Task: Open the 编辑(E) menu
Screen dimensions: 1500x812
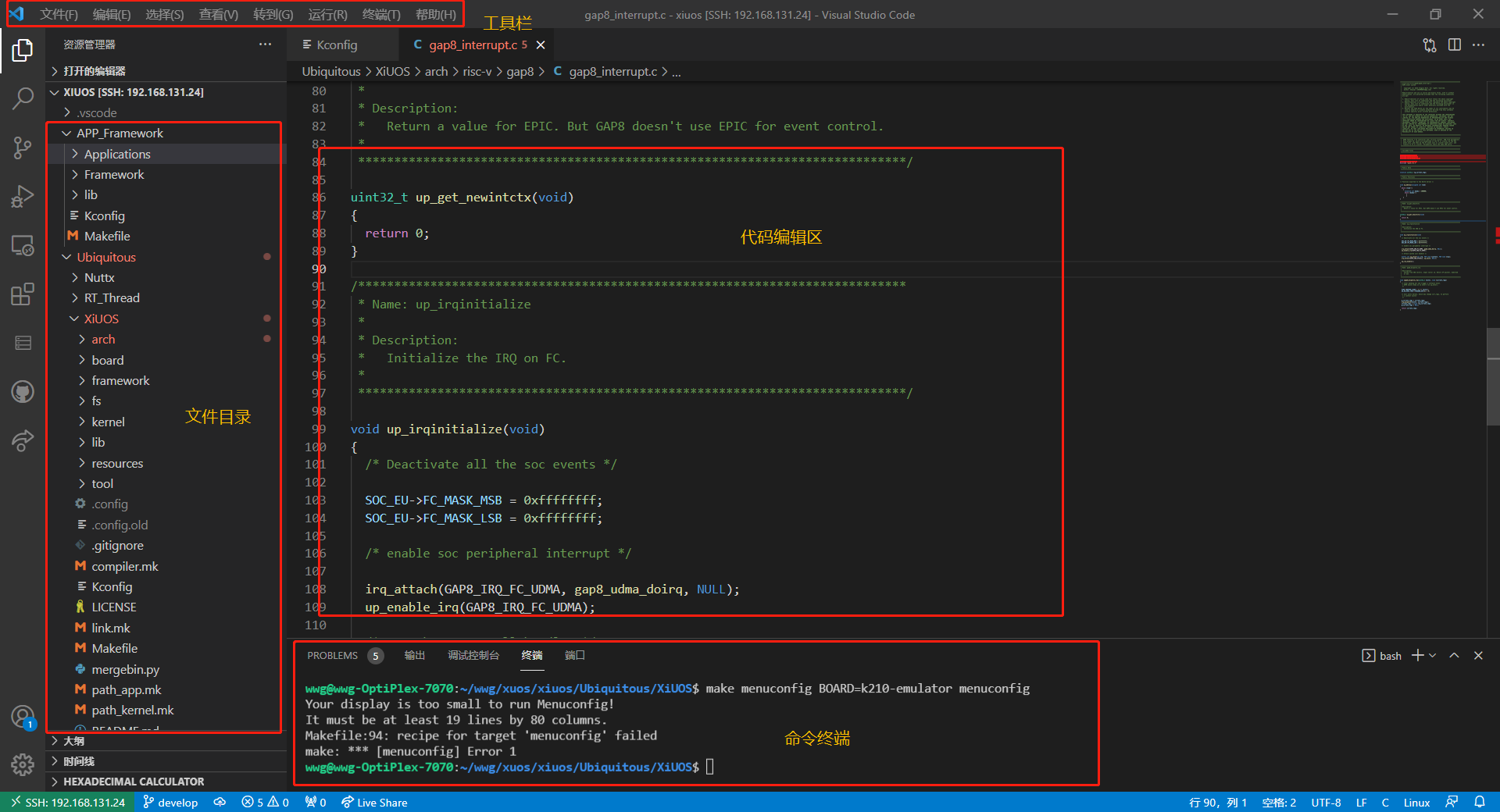Action: click(112, 15)
